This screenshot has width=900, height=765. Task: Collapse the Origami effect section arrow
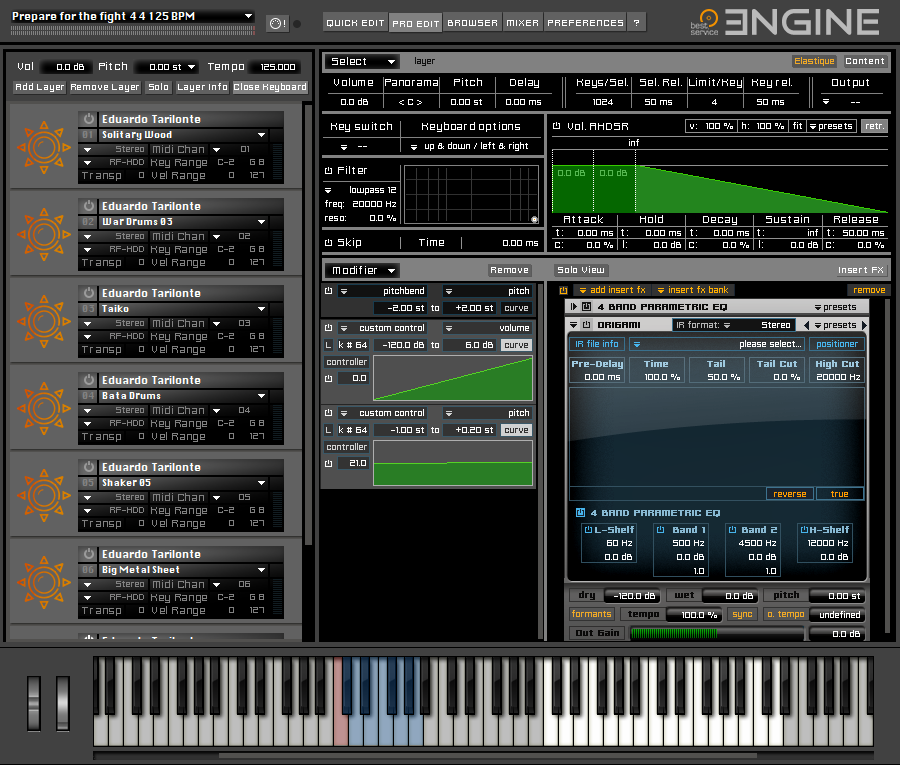(x=573, y=325)
